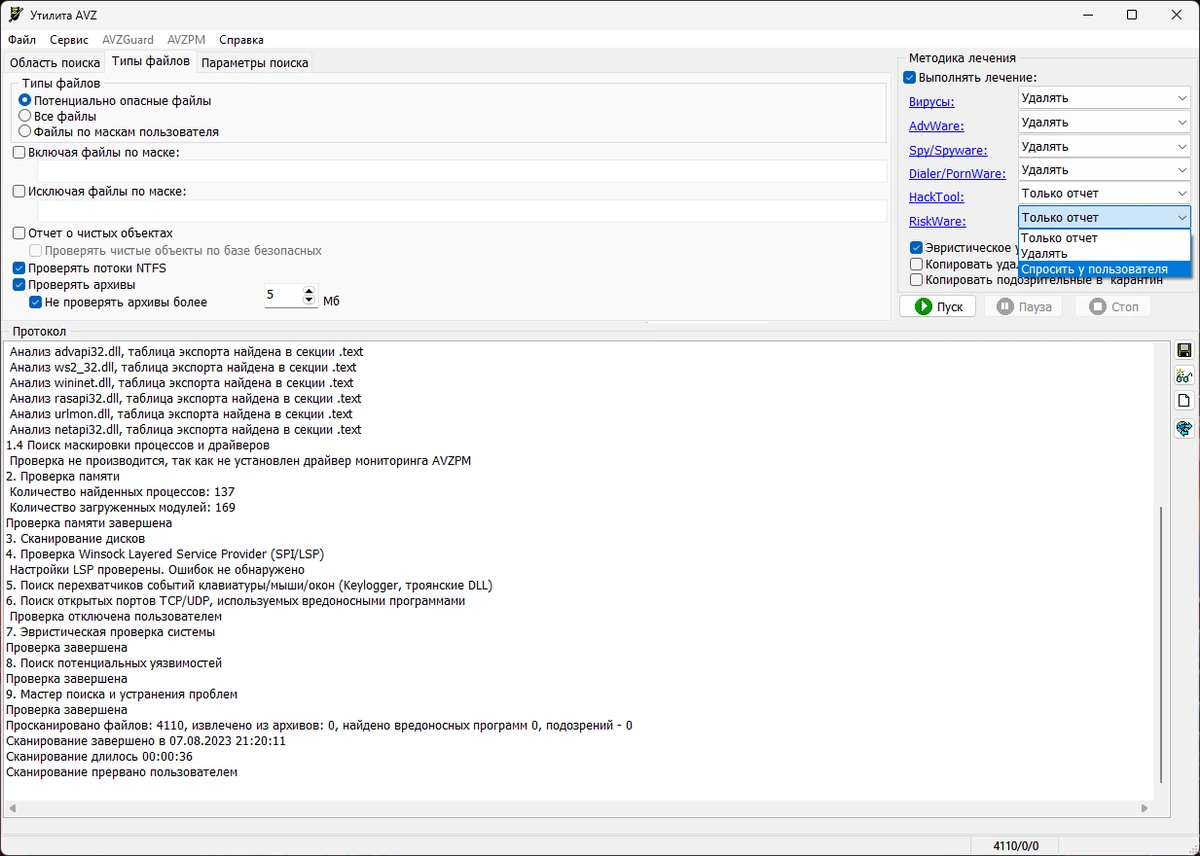Click protocol horizontal scrollbar right arrow

(1147, 808)
